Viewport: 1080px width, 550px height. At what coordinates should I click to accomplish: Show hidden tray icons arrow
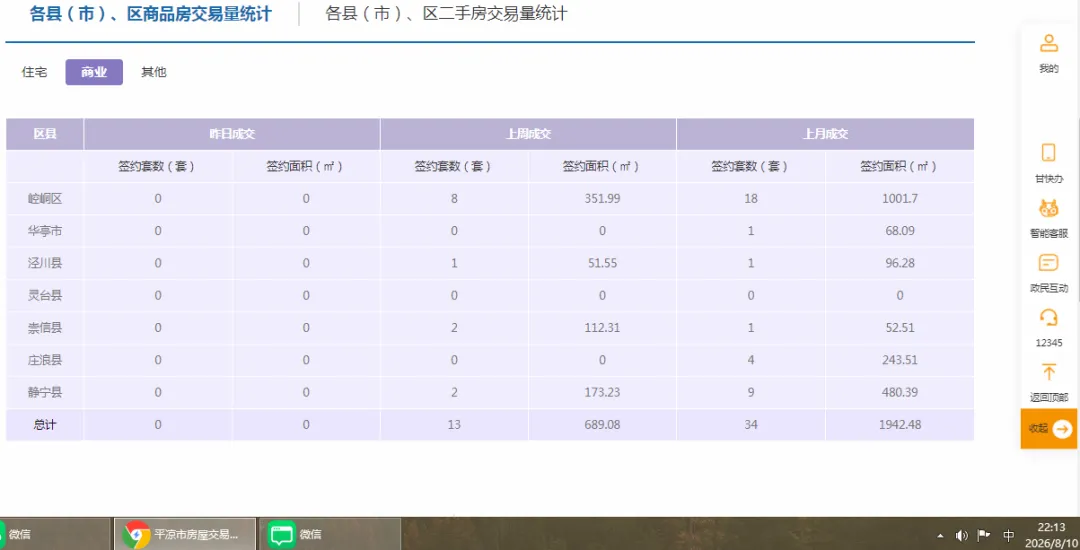point(941,535)
